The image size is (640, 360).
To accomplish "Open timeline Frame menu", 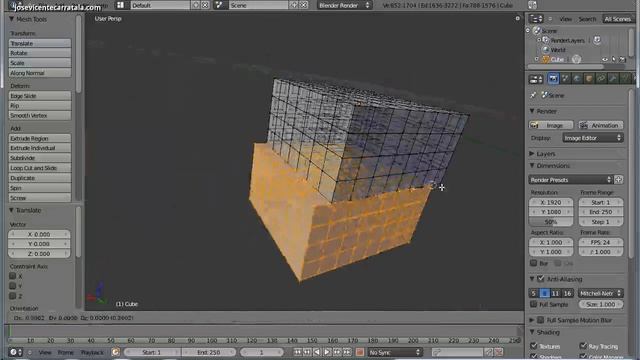I will (x=65, y=352).
